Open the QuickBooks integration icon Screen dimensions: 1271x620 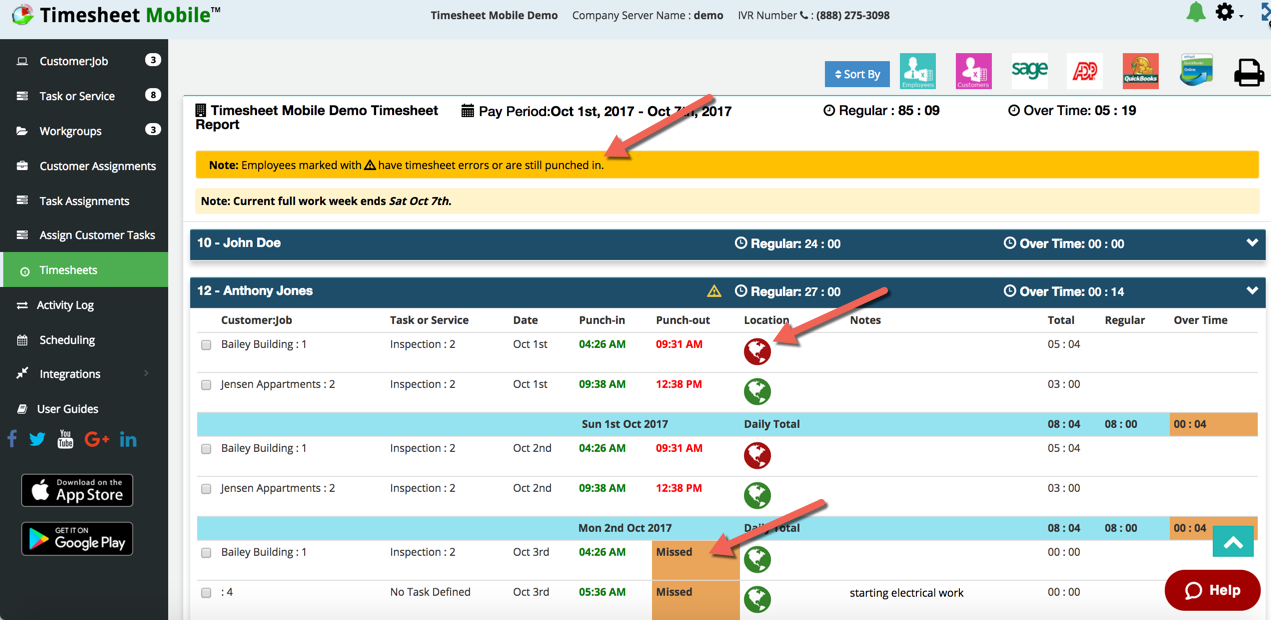[x=1140, y=70]
